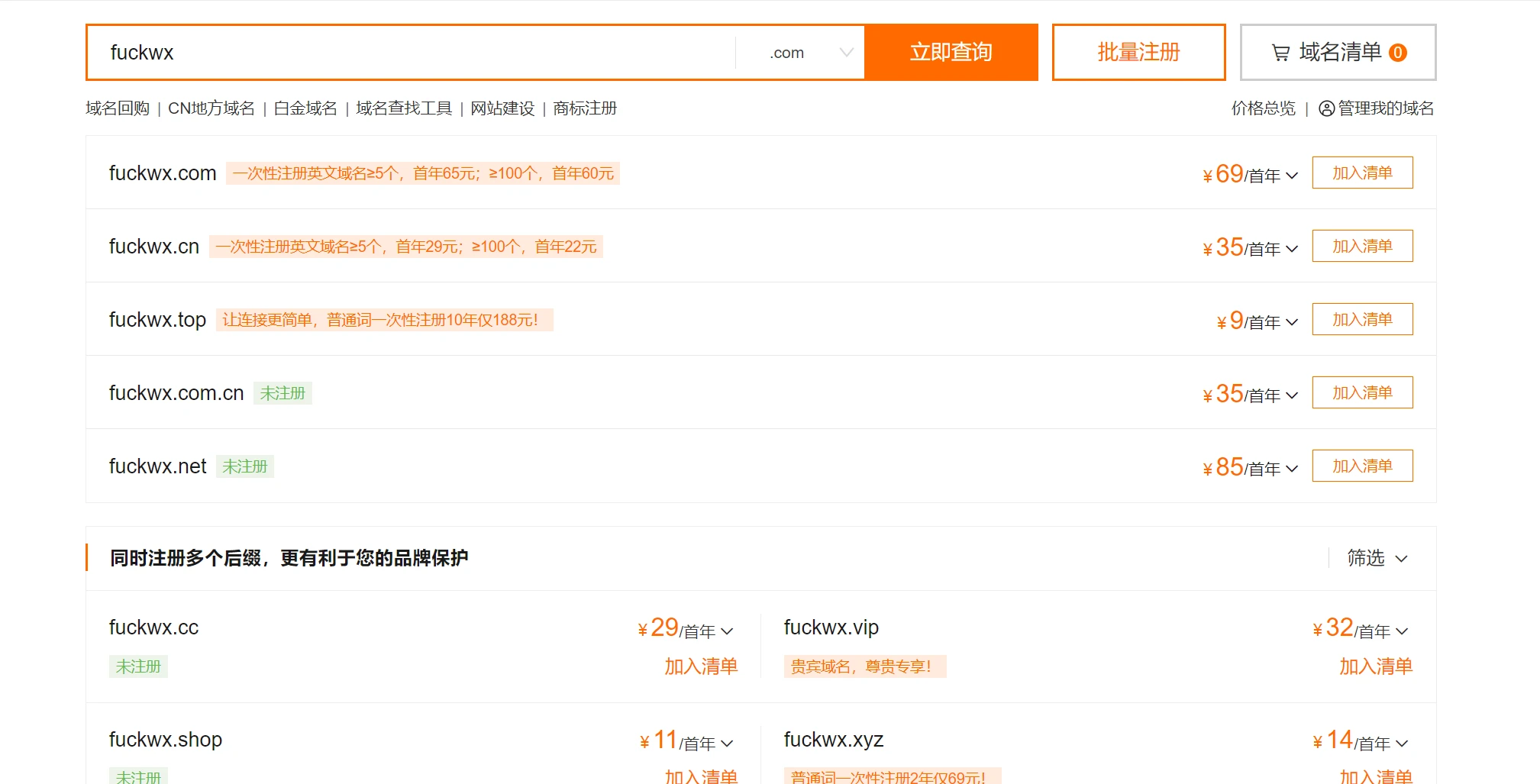Click the user icon beside 管理我的域名
The image size is (1540, 784).
pyautogui.click(x=1327, y=108)
